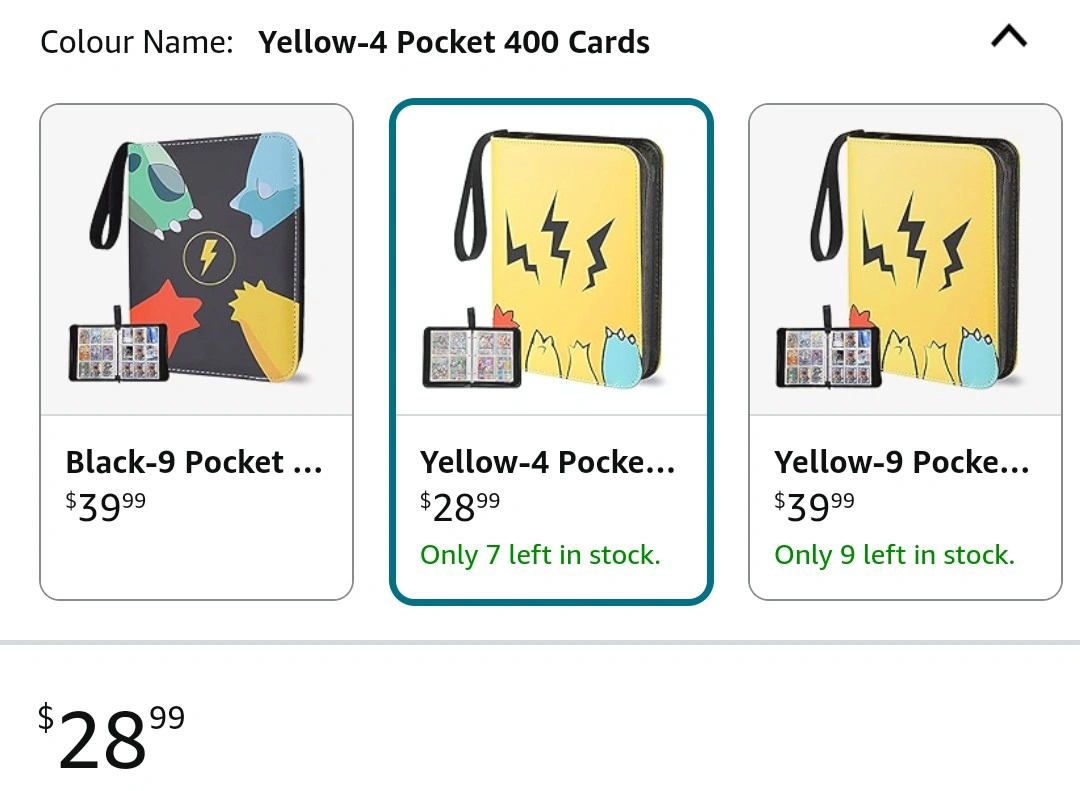Select the Black-9 Pocket colour option card
Viewport: 1080px width, 791px height.
pos(196,352)
